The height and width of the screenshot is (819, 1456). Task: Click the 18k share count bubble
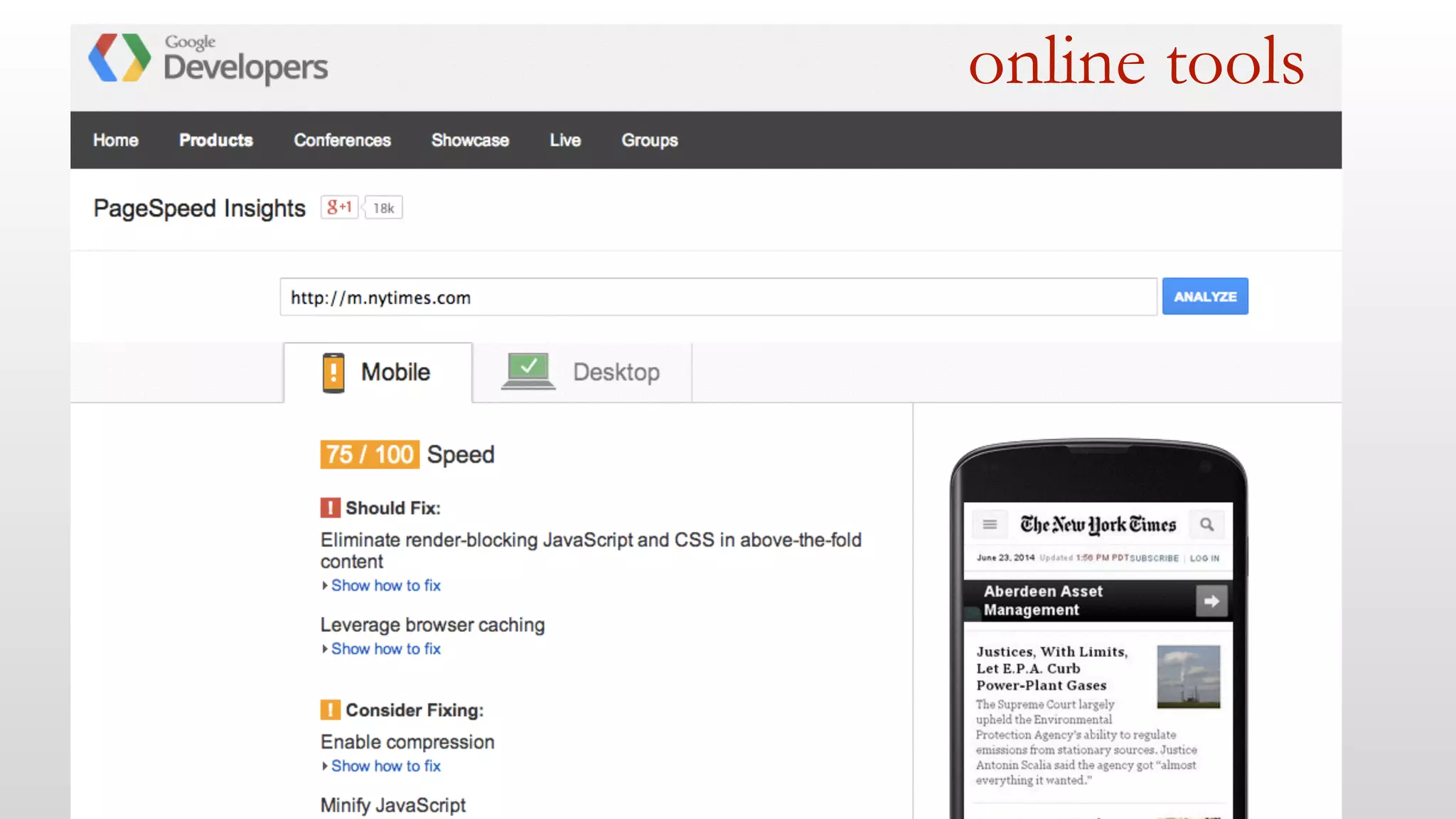pyautogui.click(x=383, y=208)
